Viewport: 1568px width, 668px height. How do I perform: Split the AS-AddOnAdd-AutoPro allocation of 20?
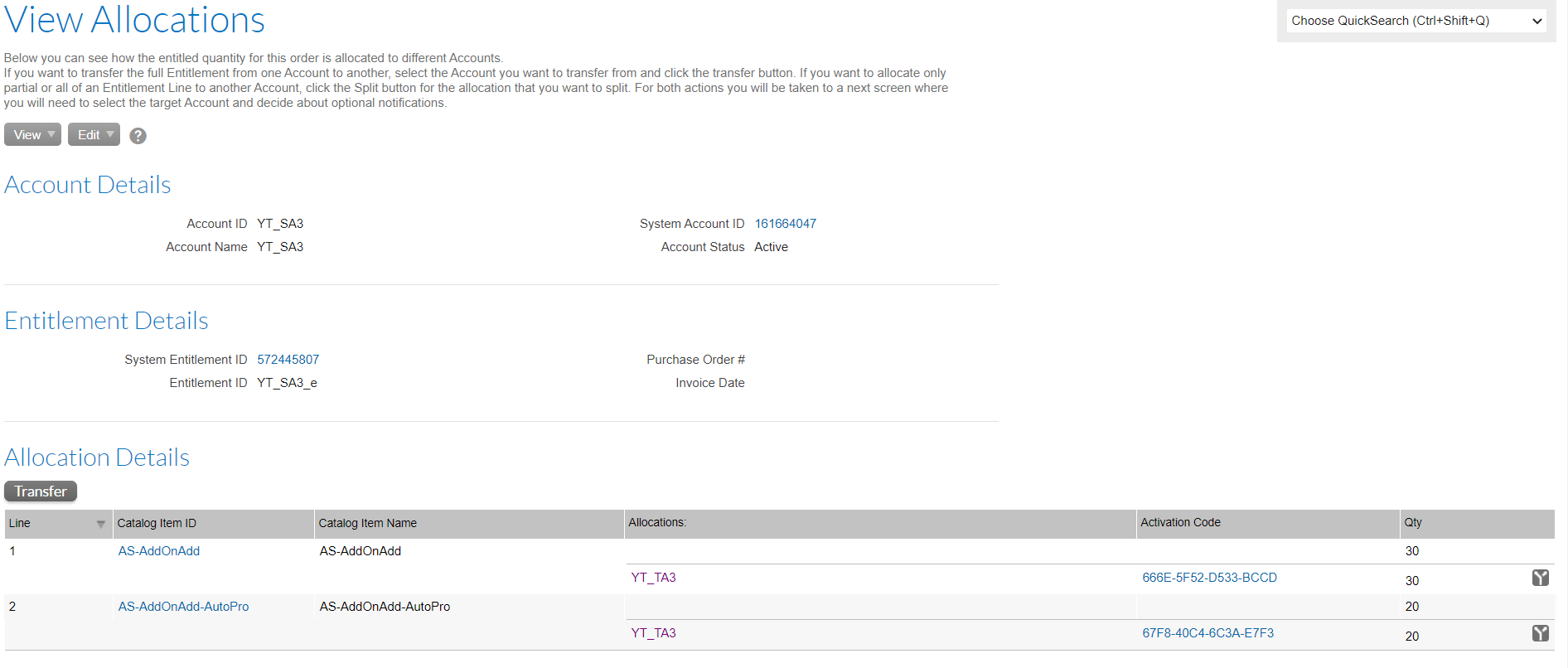click(1540, 633)
